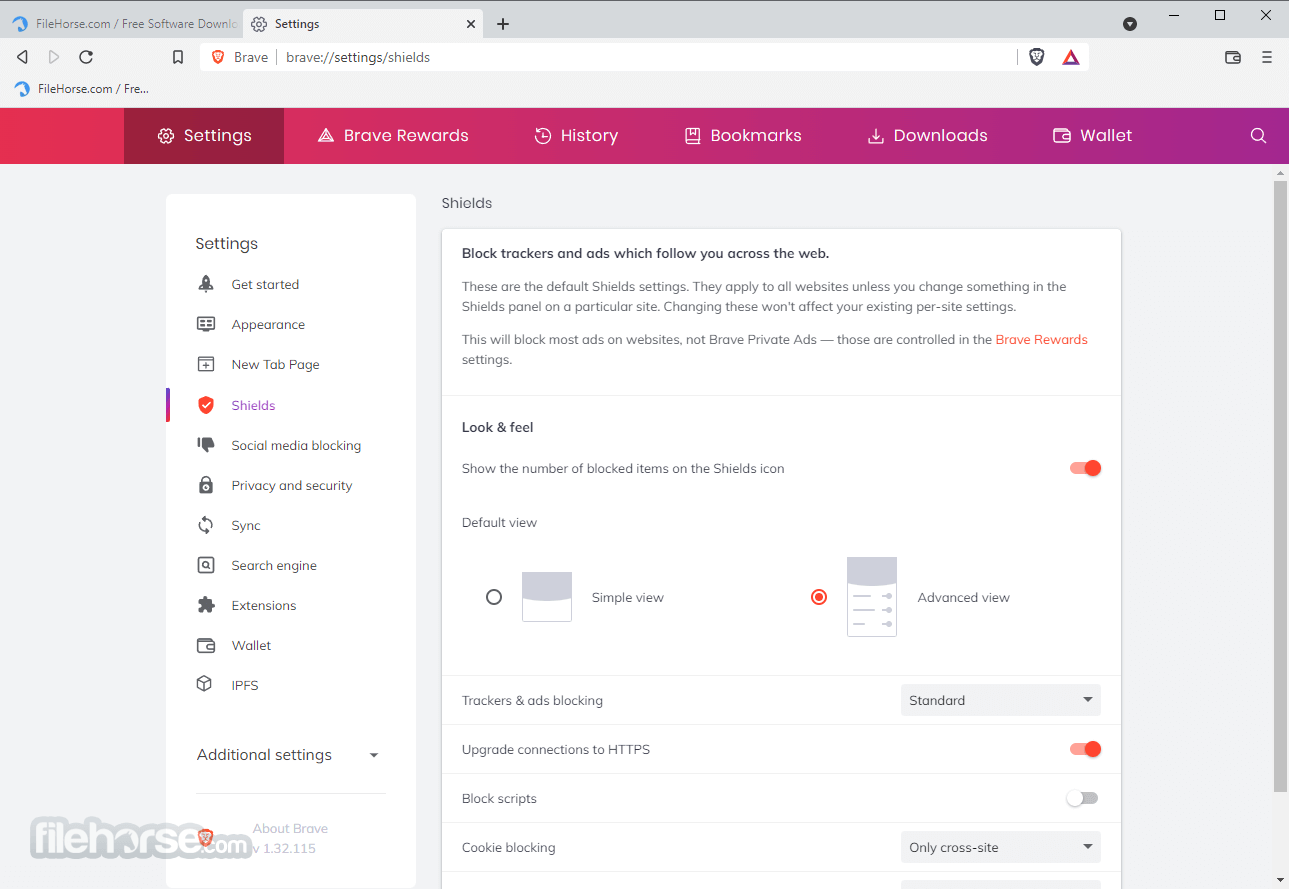Click the page vertical scrollbar thumb

click(1280, 487)
